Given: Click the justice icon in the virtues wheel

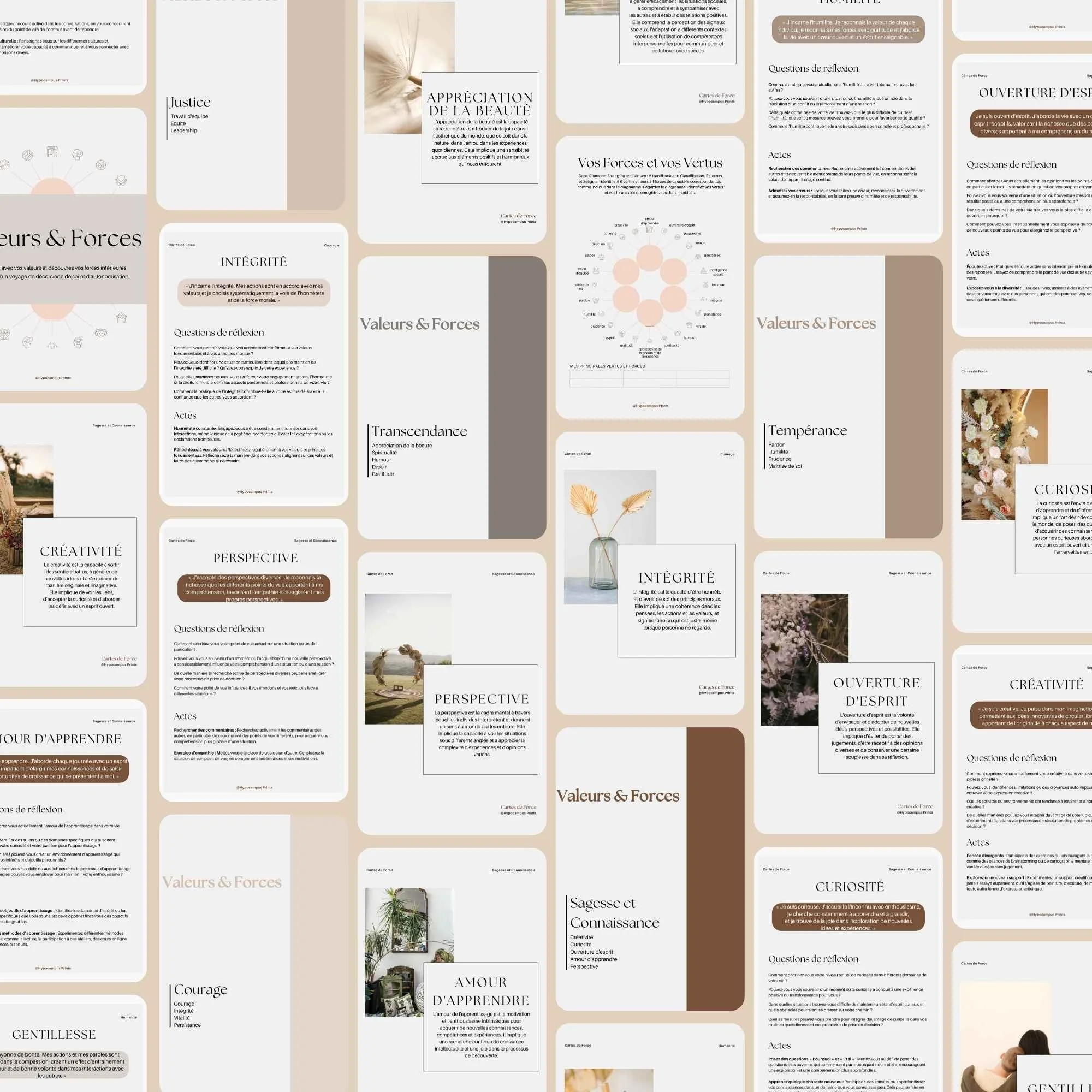Looking at the screenshot, I should 601,257.
